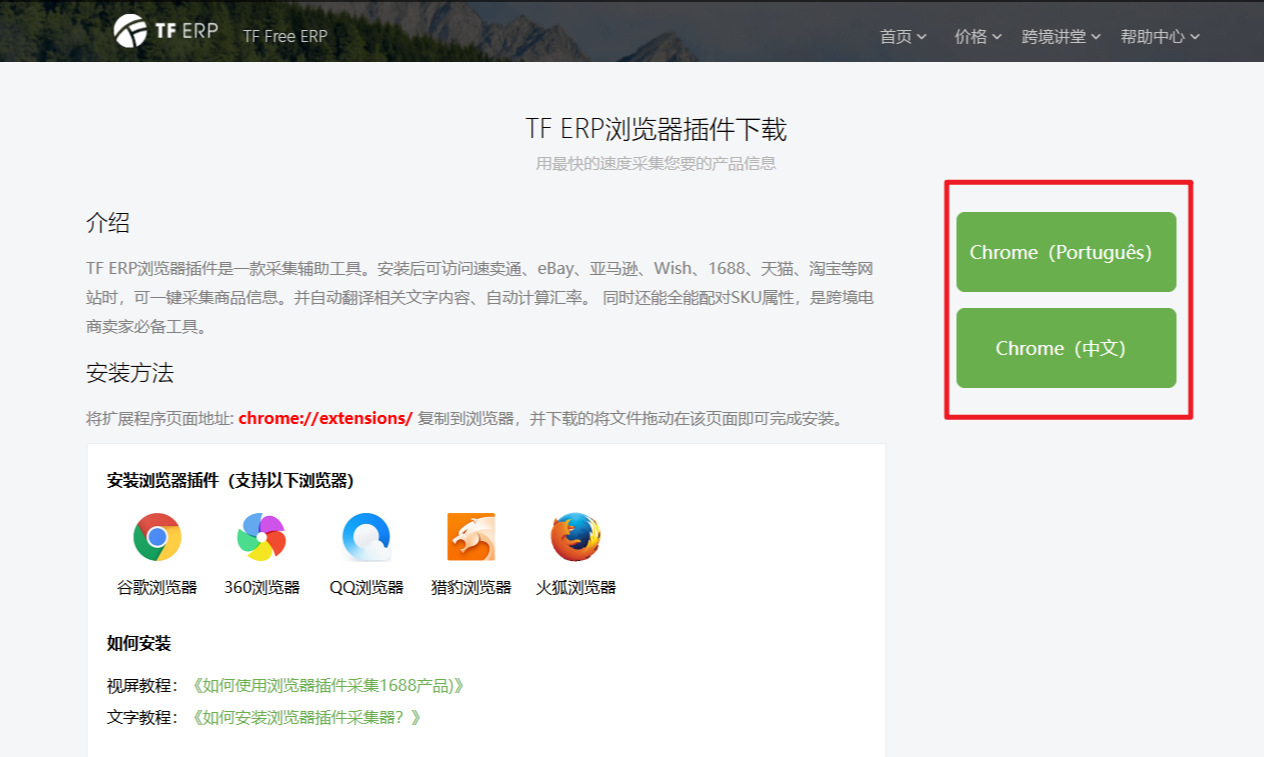Download the Chrome (Português) plugin
Screen dimensions: 1264x757
click(x=1066, y=252)
